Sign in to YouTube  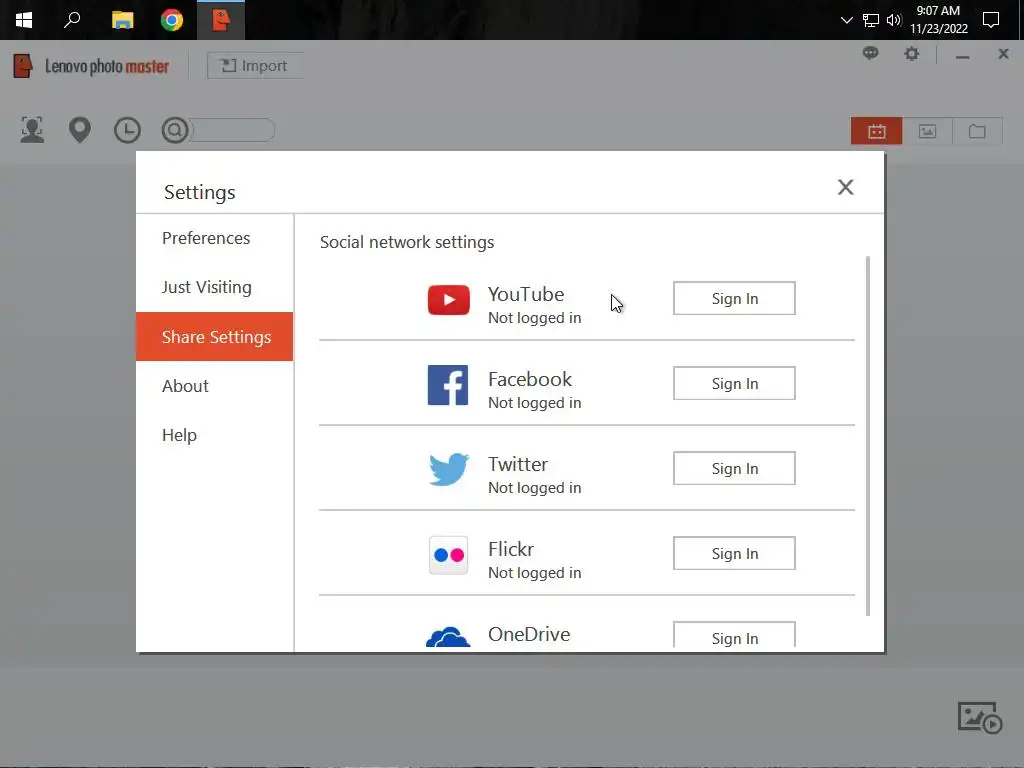734,298
